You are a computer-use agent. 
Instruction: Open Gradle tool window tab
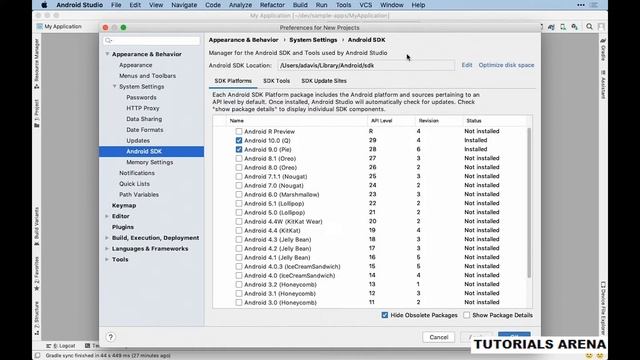pyautogui.click(x=603, y=49)
